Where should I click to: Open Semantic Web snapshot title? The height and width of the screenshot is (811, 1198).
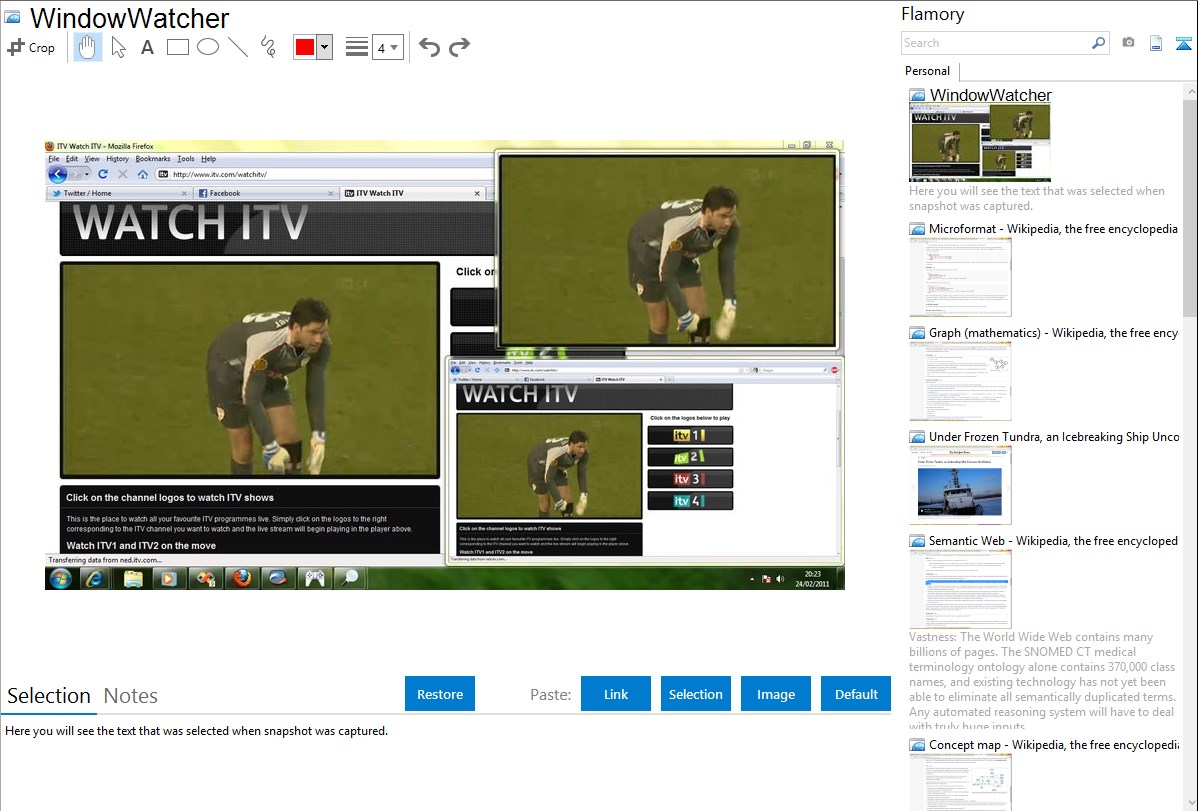1053,540
